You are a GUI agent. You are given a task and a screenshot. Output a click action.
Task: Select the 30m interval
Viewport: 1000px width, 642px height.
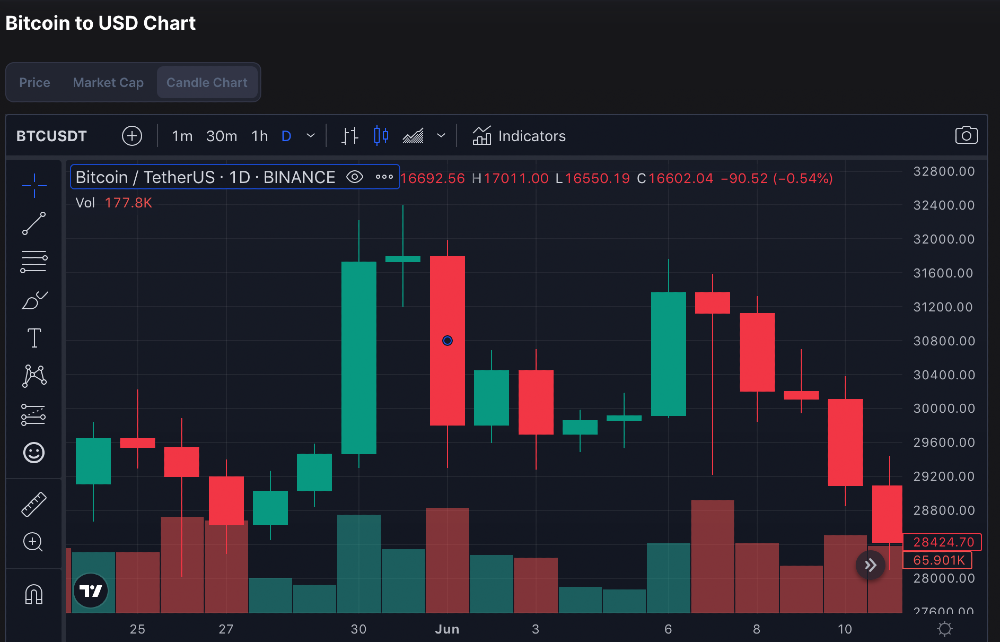[221, 136]
